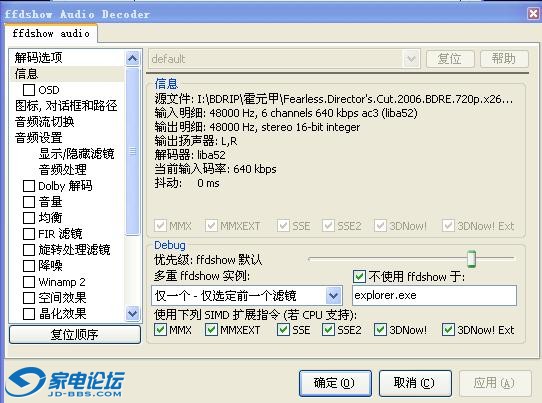Image resolution: width=542 pixels, height=403 pixels.
Task: Open 音频设置 settings page
Action: 38,138
